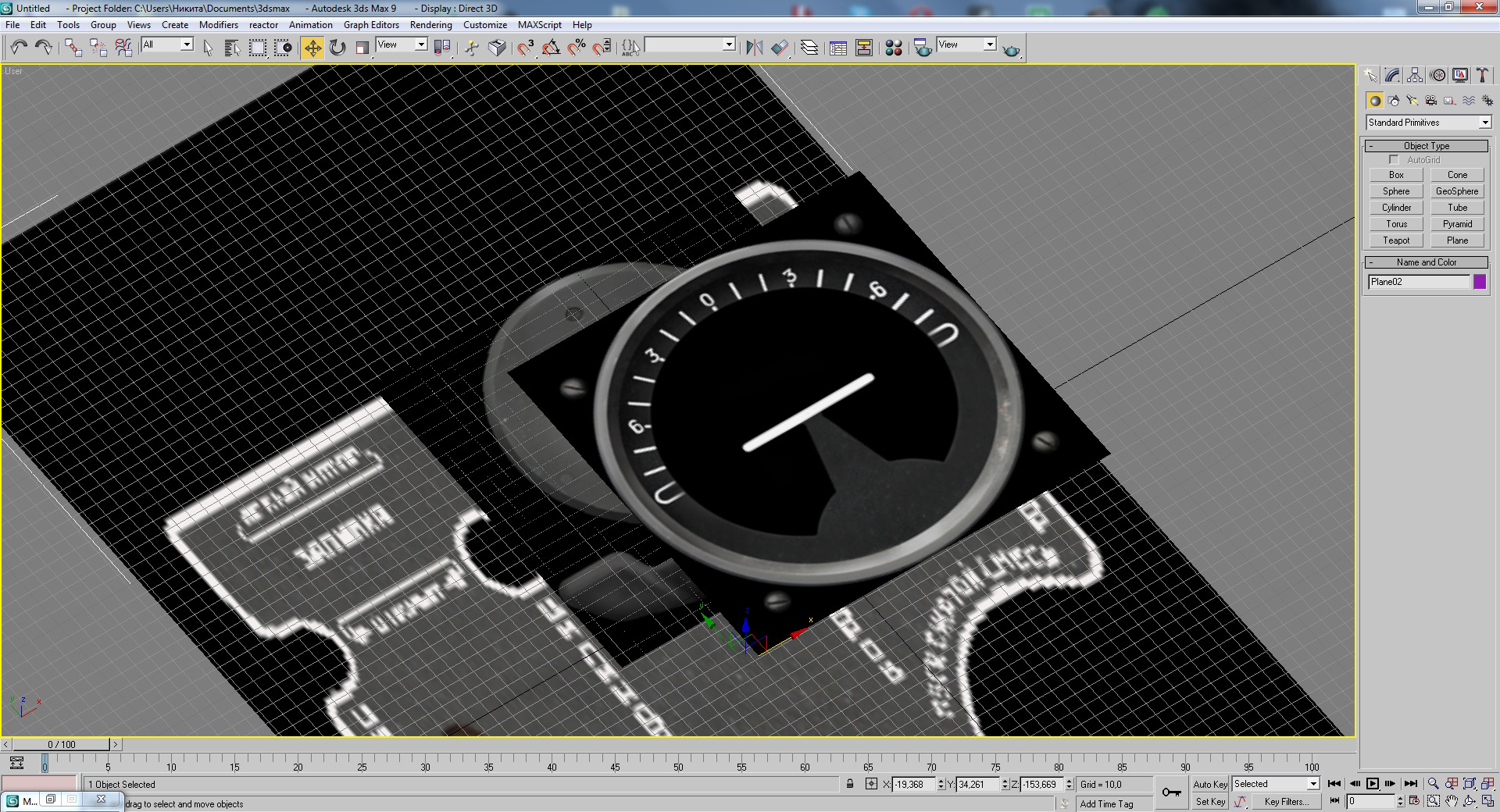Toggle the Selection Lock padlock

click(x=850, y=784)
